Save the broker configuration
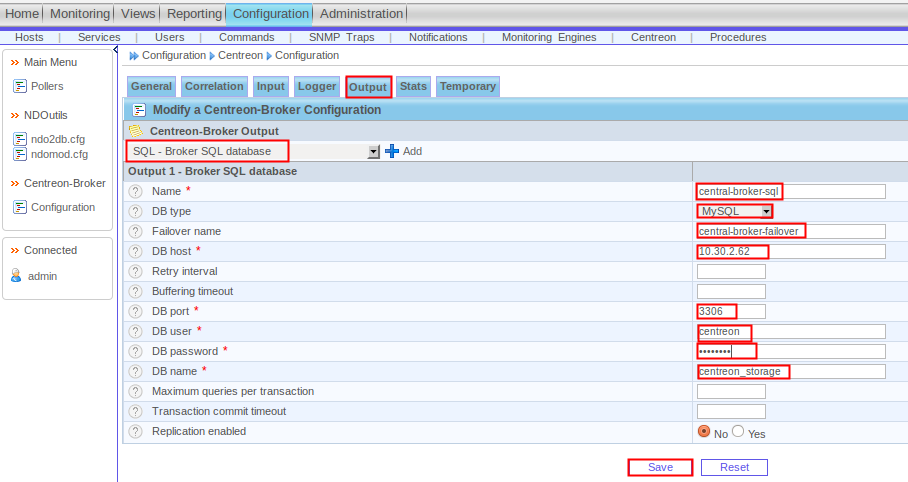This screenshot has width=908, height=482. pyautogui.click(x=660, y=468)
